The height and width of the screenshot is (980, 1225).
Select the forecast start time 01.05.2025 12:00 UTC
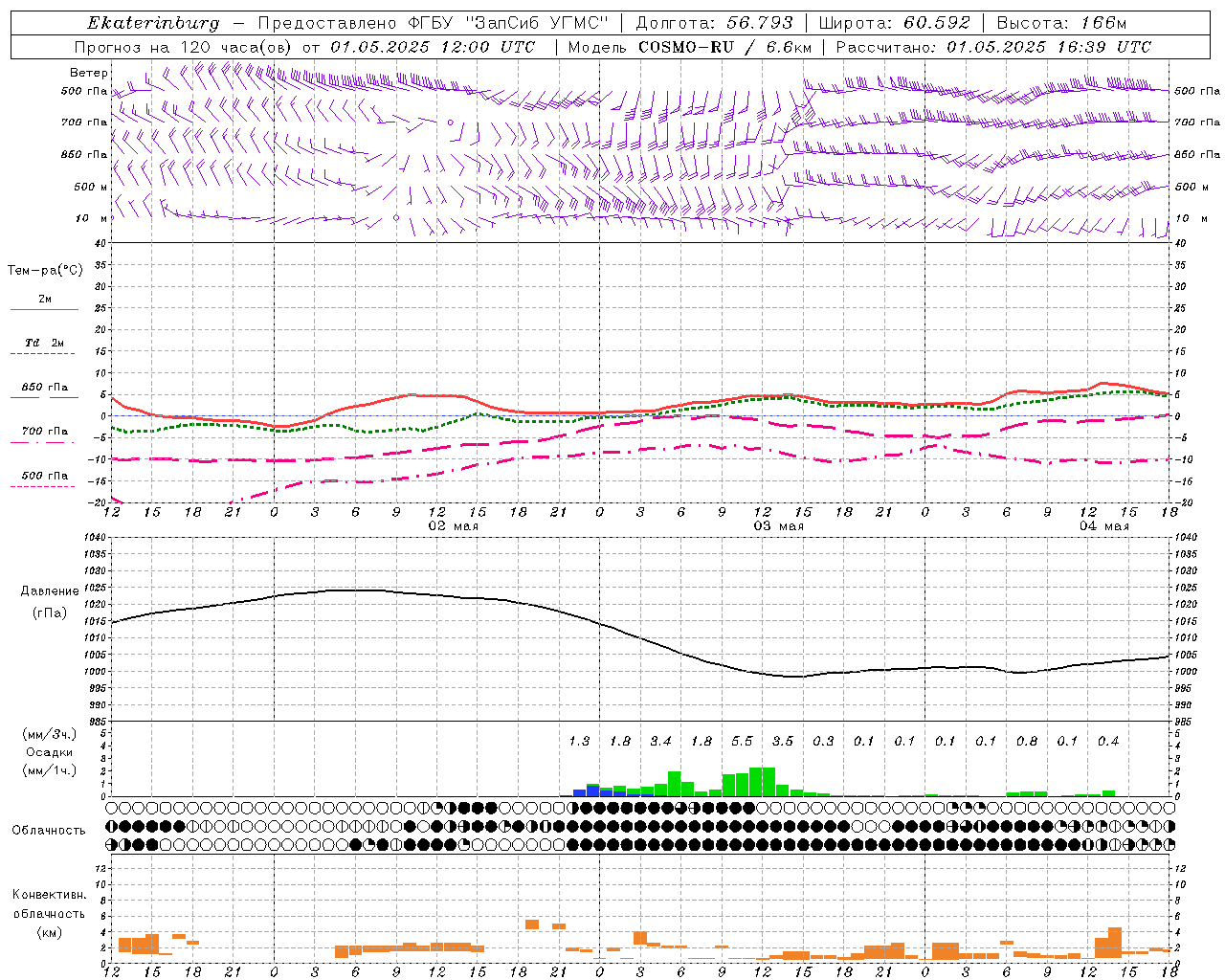point(433,47)
